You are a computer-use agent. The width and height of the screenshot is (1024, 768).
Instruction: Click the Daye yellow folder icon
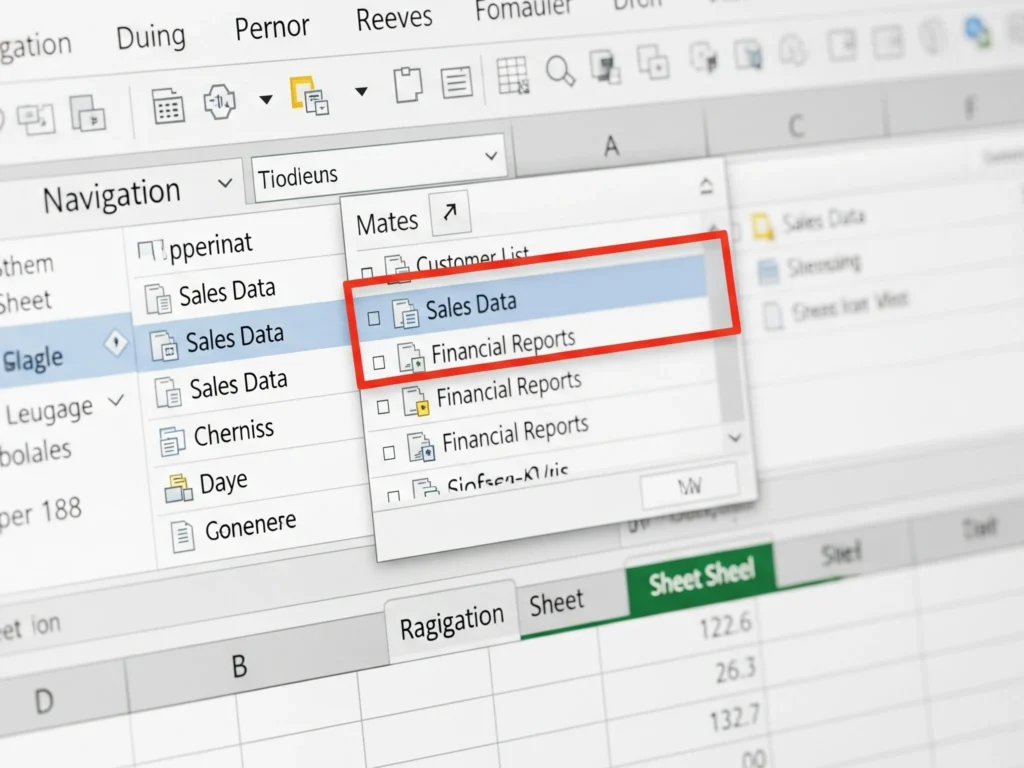point(176,488)
